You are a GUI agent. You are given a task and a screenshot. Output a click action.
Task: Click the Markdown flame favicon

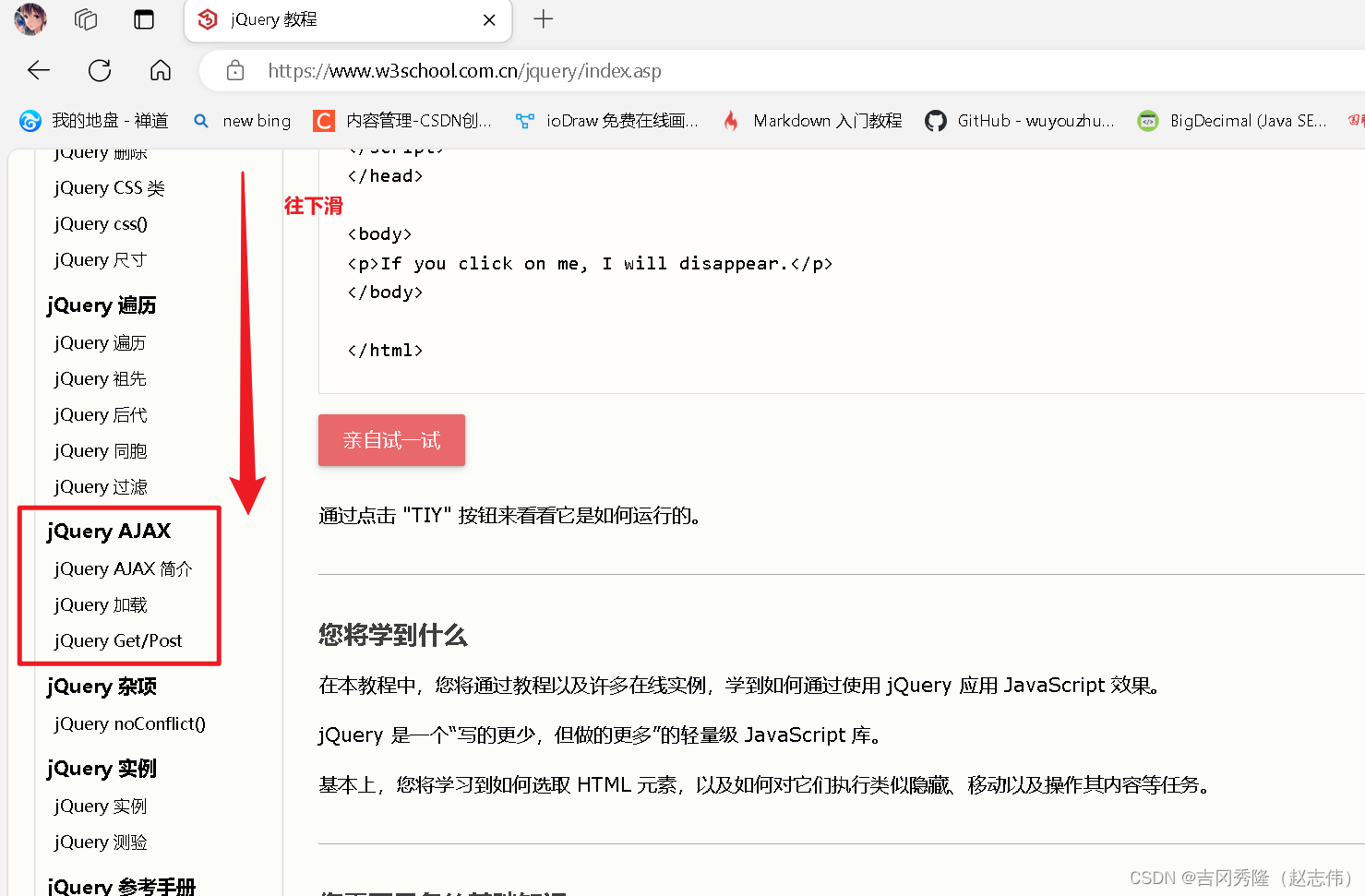[731, 121]
